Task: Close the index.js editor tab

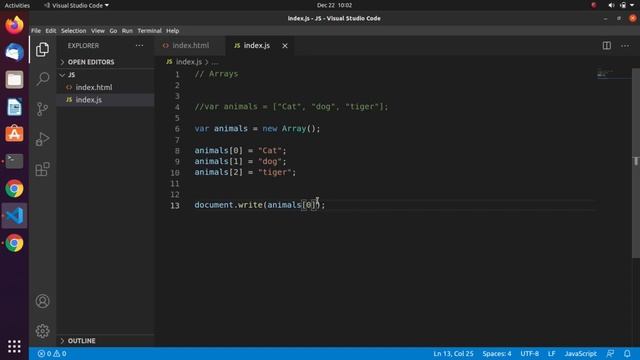Action: [x=285, y=46]
